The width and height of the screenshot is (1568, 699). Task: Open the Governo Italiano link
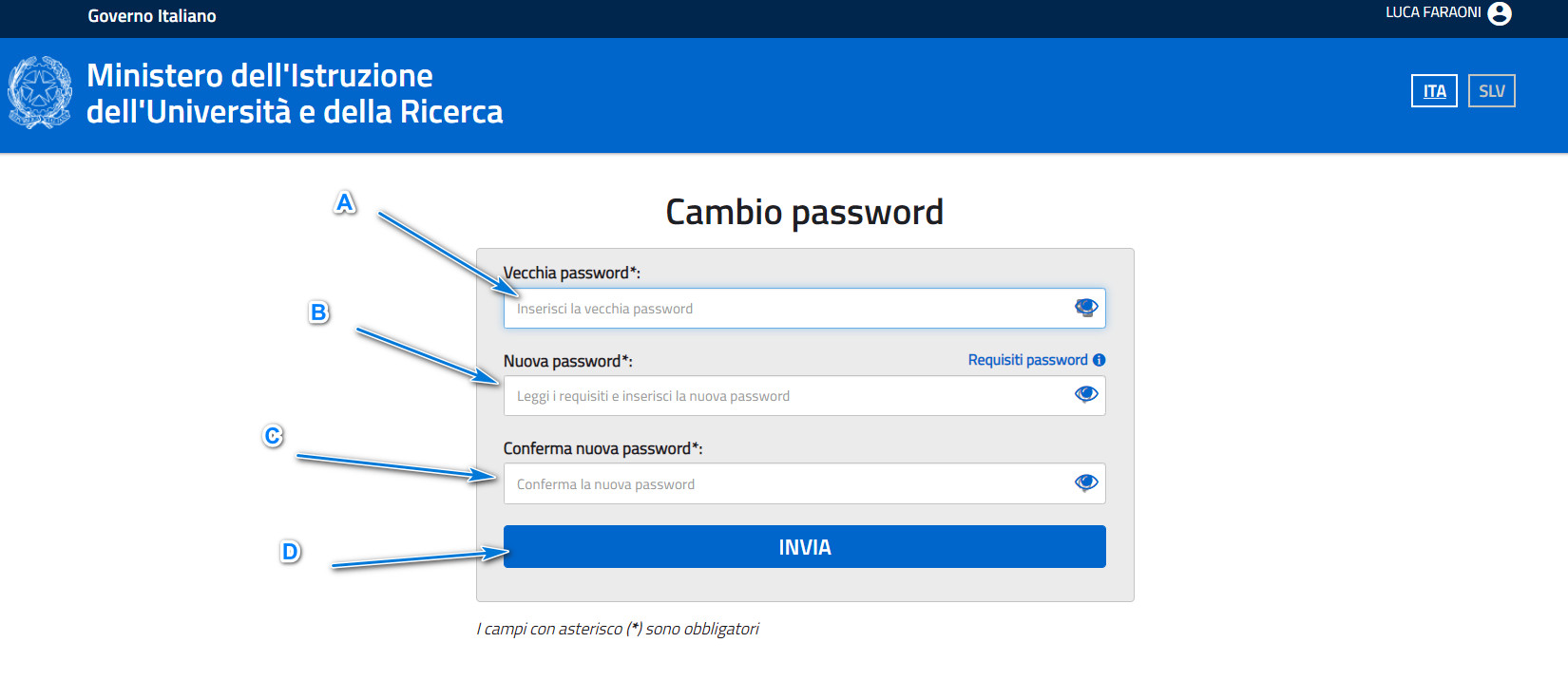pyautogui.click(x=152, y=16)
